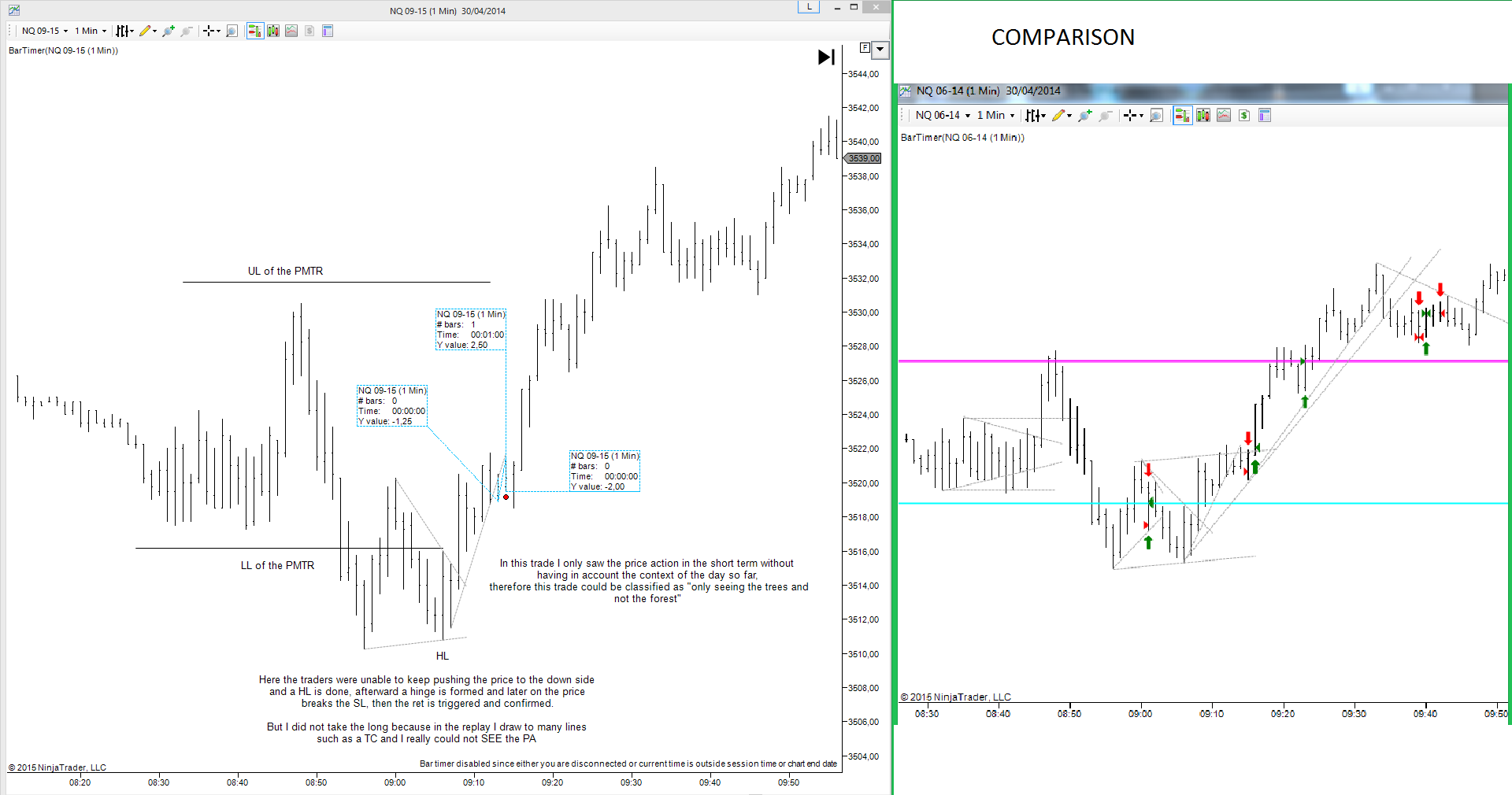Click NinjaTrader chart icon in left title bar

[x=14, y=10]
